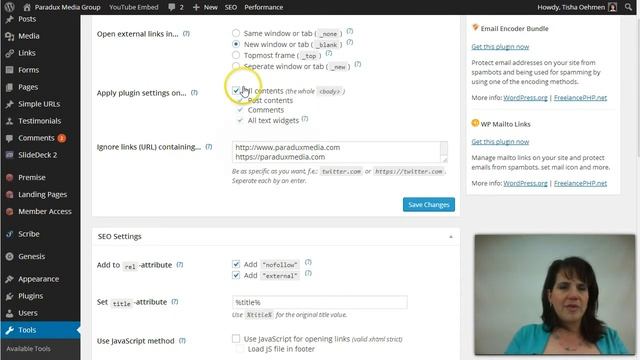Click the Forms icon in sidebar
The image size is (640, 360).
9,70
